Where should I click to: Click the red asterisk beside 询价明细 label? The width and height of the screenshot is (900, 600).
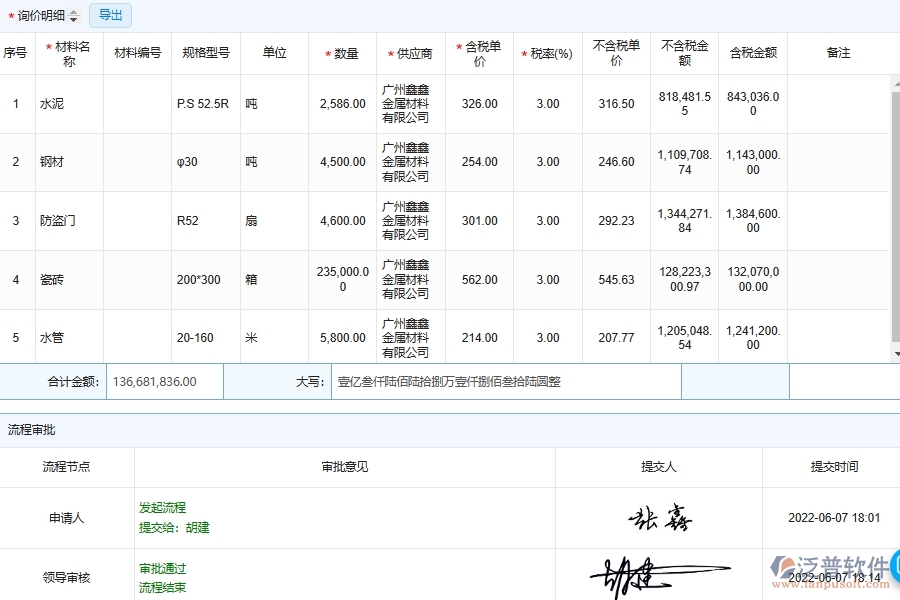[x=11, y=15]
